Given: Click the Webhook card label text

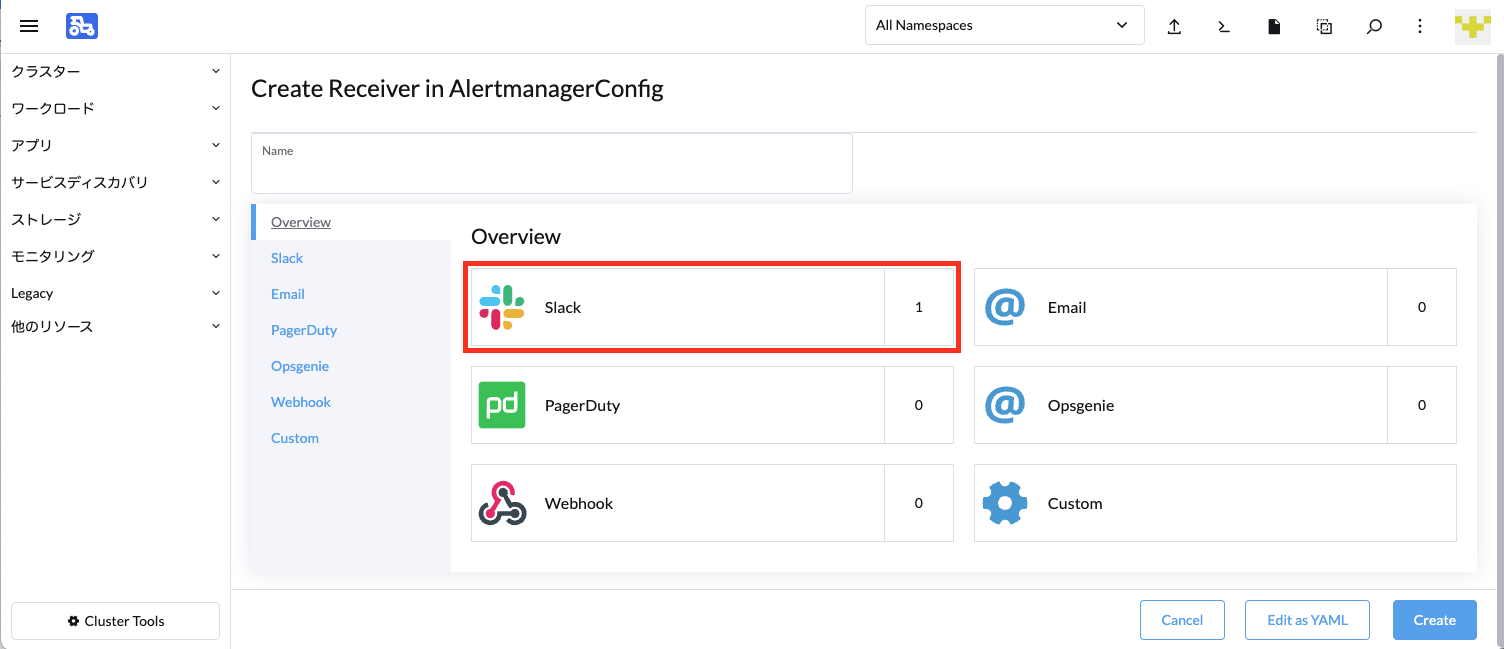Looking at the screenshot, I should click(579, 504).
